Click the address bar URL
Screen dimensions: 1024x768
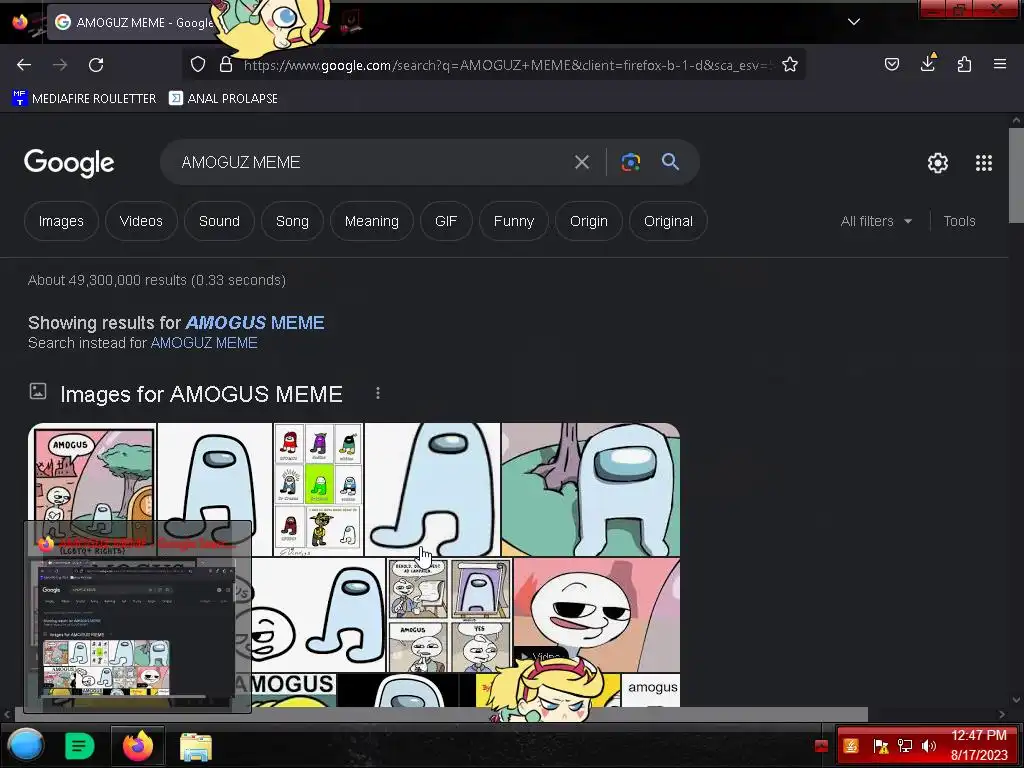(507, 65)
